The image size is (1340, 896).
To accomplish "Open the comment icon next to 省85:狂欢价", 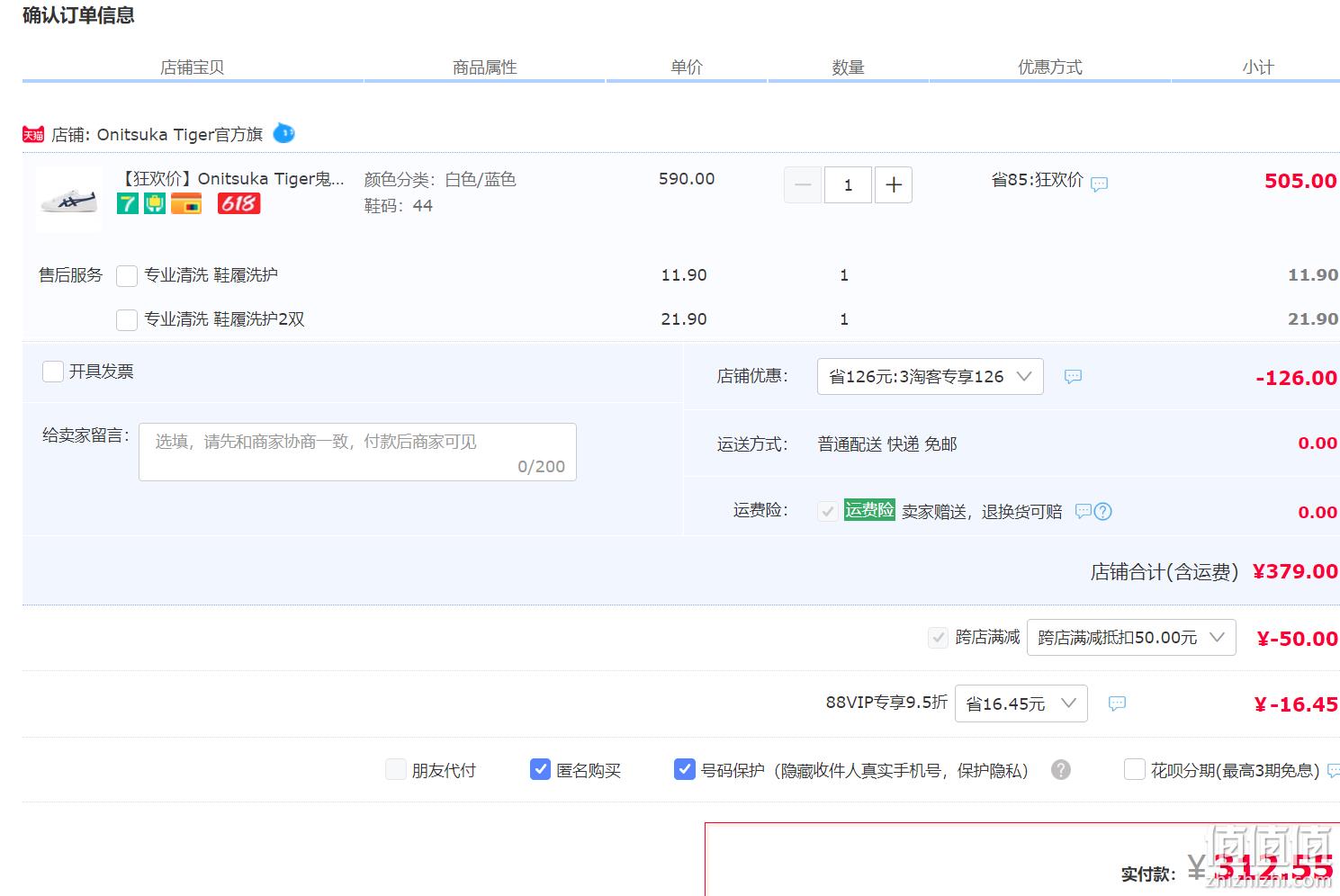I will [1099, 184].
